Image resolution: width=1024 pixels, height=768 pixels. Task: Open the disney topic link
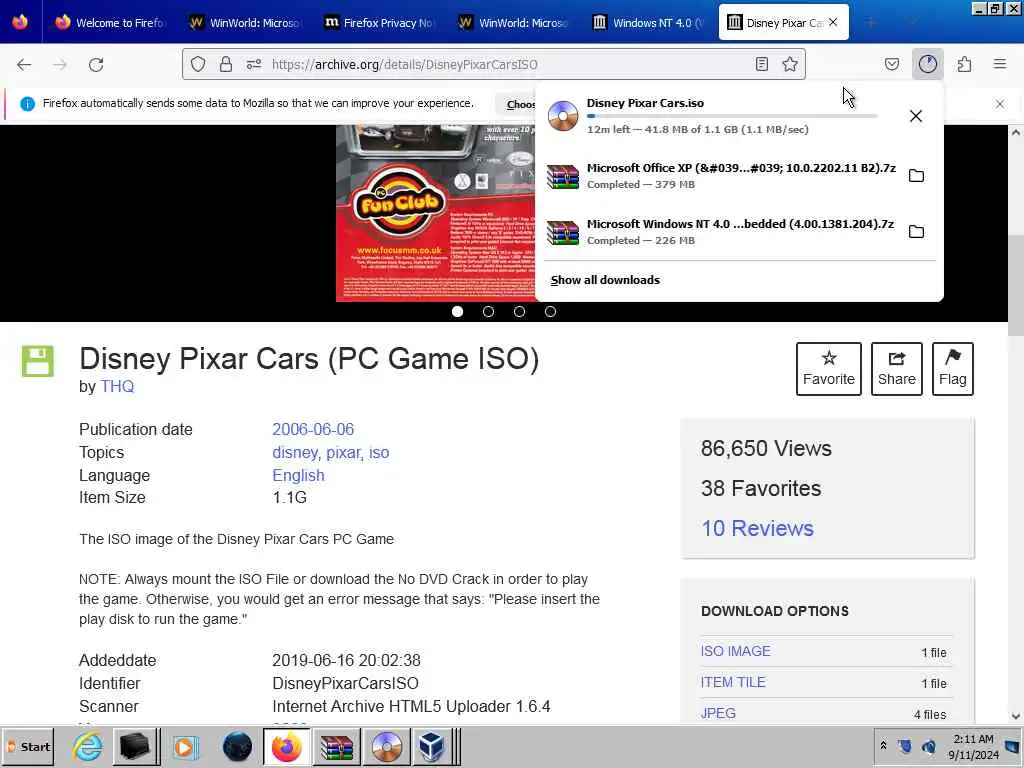click(x=295, y=453)
